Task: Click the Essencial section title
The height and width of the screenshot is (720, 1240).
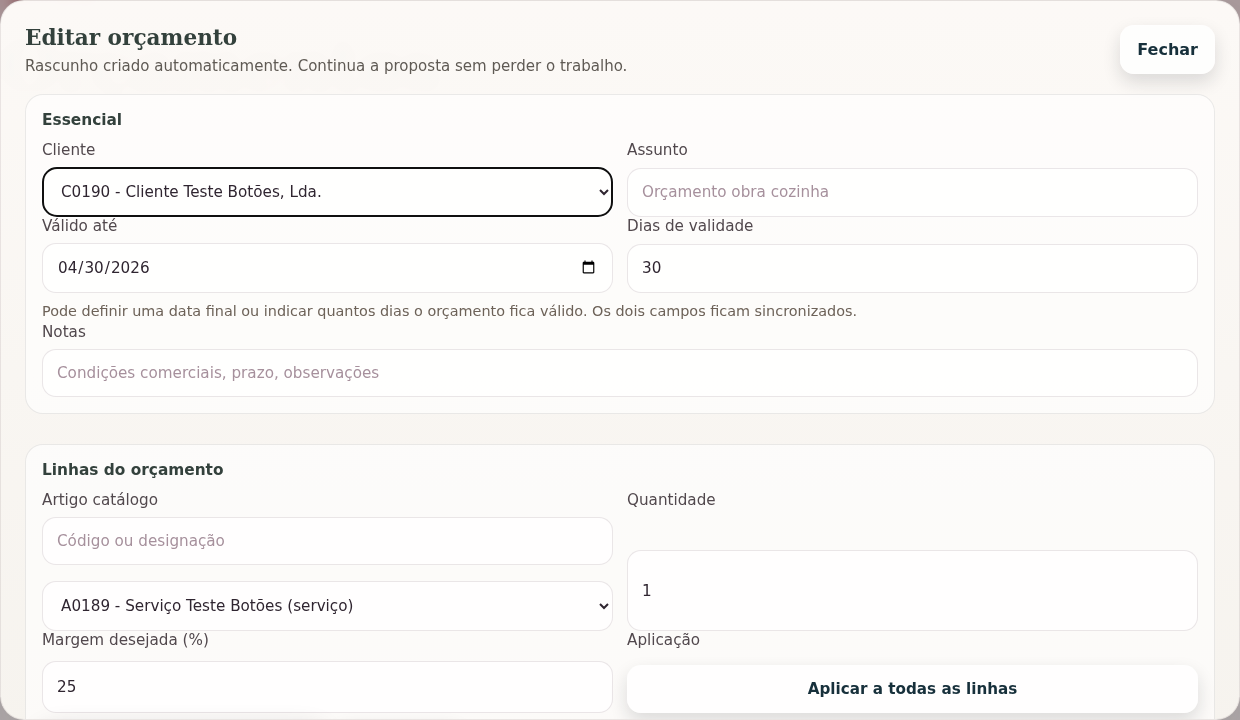Action: pyautogui.click(x=82, y=120)
